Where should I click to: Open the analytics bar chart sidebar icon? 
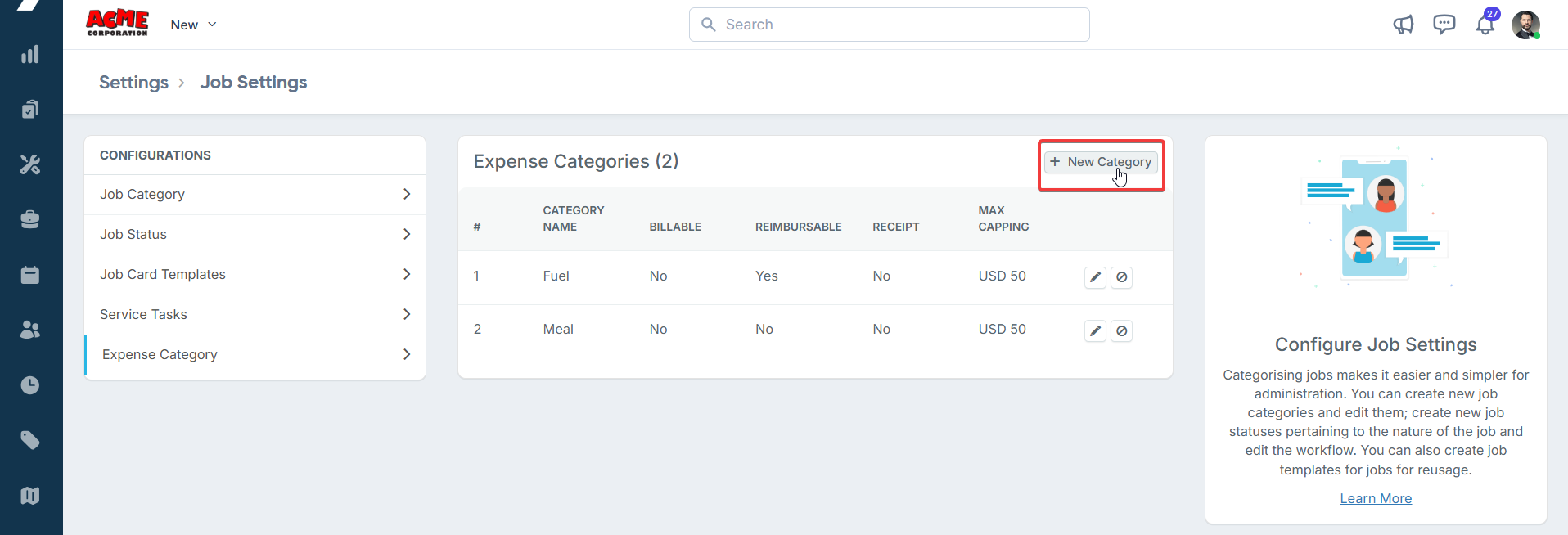click(30, 55)
